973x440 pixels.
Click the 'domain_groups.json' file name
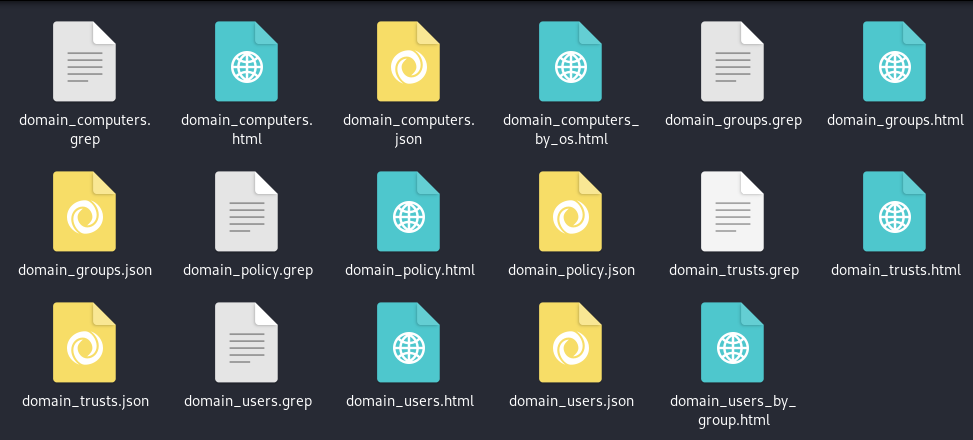(85, 271)
